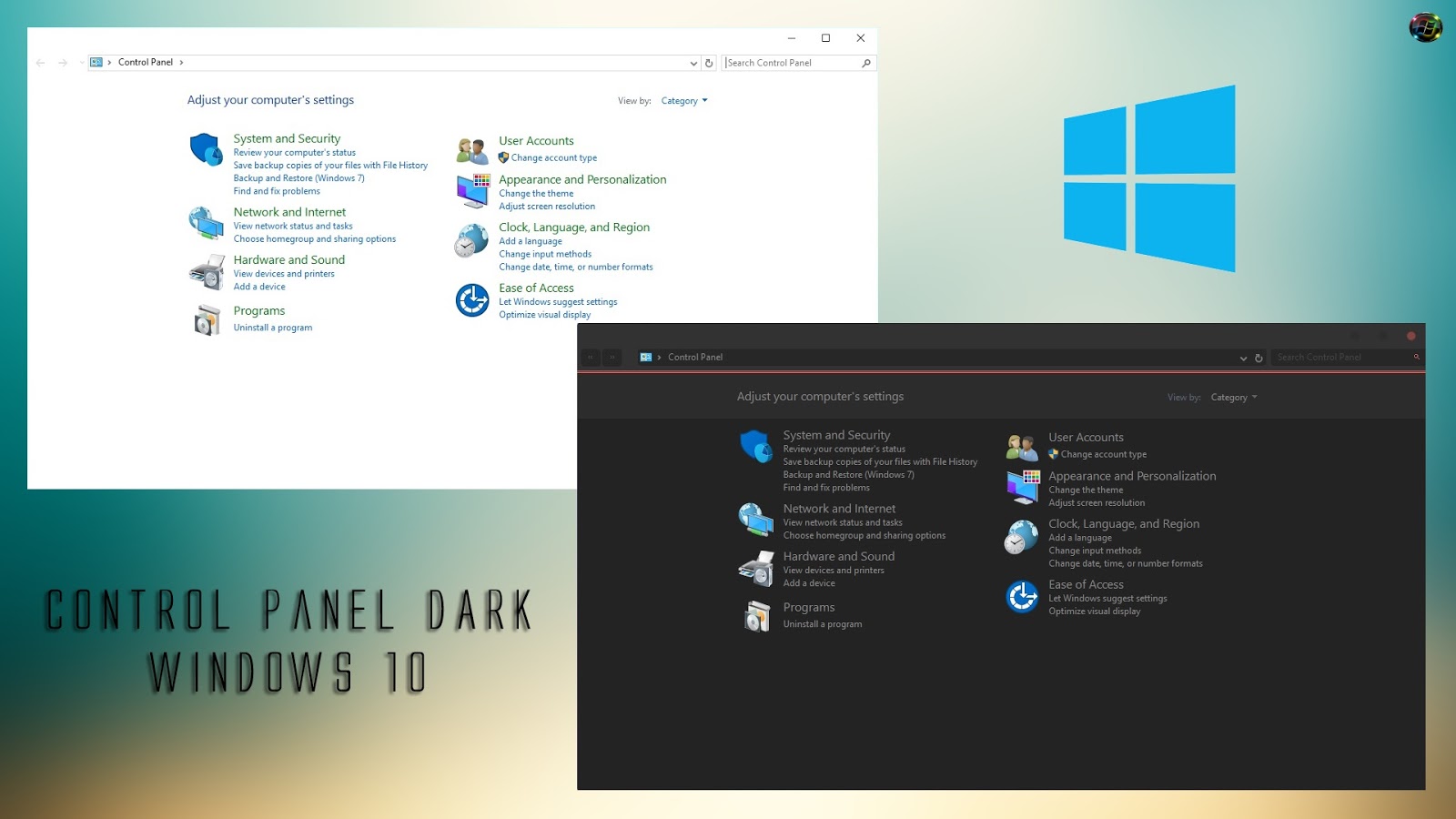1456x819 pixels.
Task: Click Change date, time, or number formats in light window
Action: pos(576,268)
